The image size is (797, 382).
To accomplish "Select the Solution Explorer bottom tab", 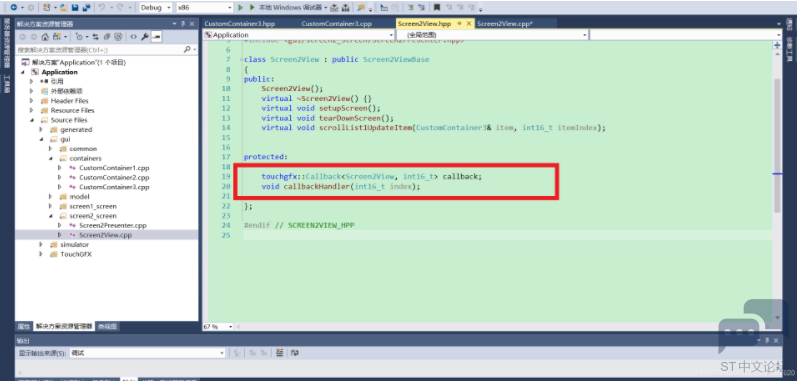I will click(65, 327).
